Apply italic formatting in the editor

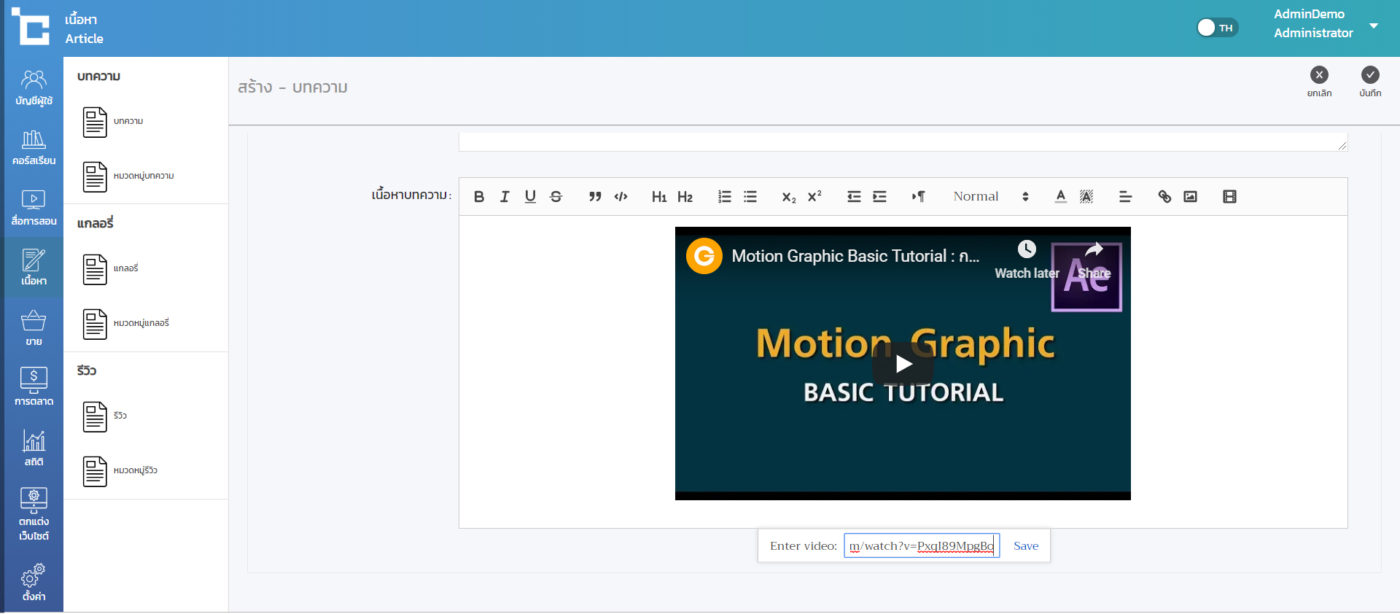coord(504,197)
